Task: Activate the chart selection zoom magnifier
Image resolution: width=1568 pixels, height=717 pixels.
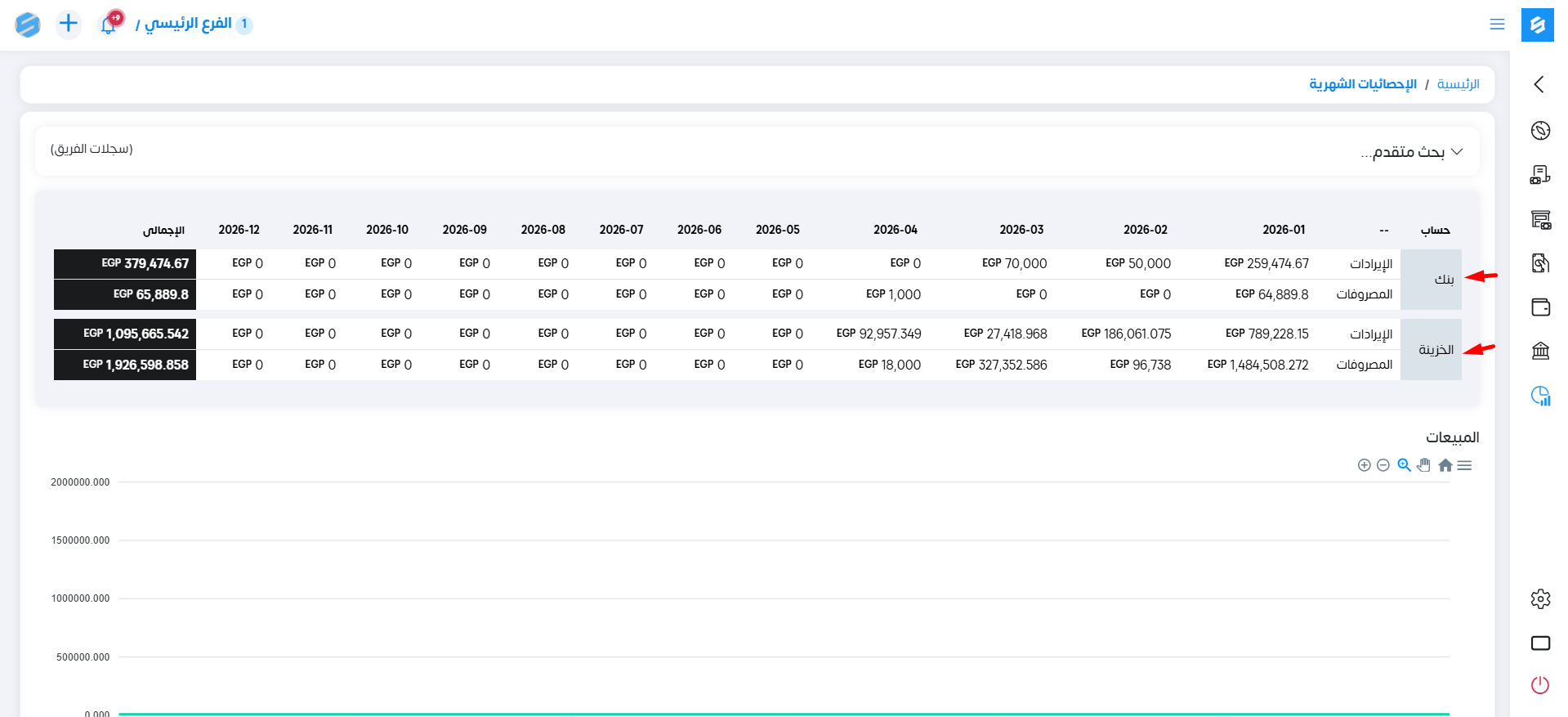Action: tap(1404, 465)
